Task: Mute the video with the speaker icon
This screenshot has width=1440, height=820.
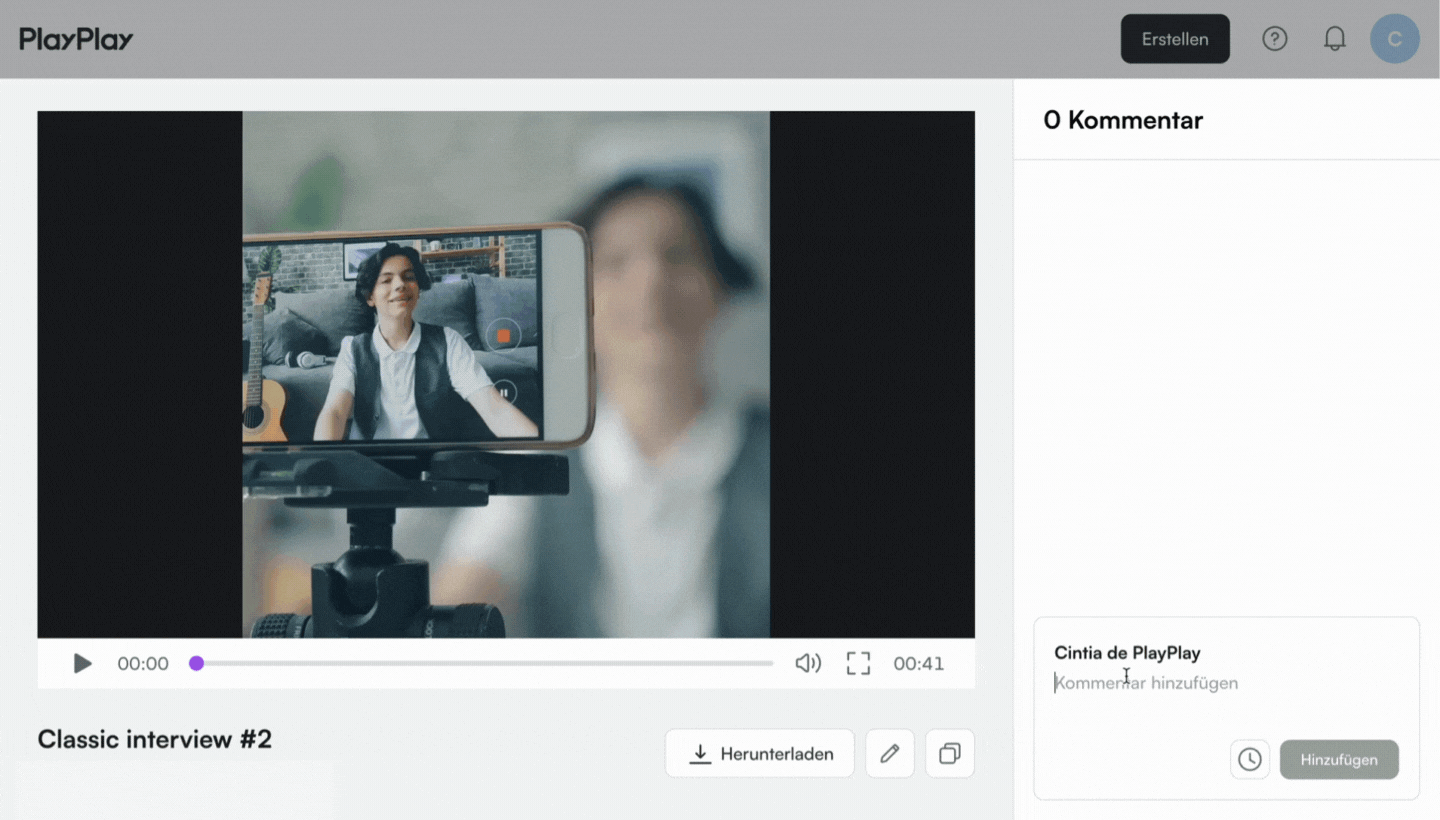Action: coord(808,663)
